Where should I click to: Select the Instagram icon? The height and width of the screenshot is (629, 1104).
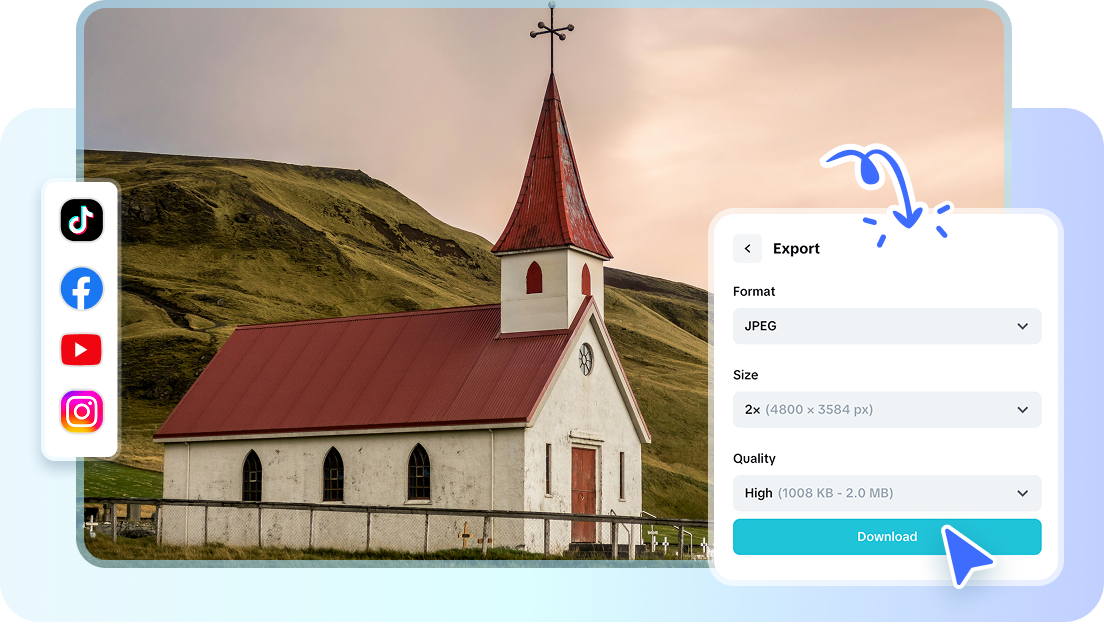(x=81, y=411)
